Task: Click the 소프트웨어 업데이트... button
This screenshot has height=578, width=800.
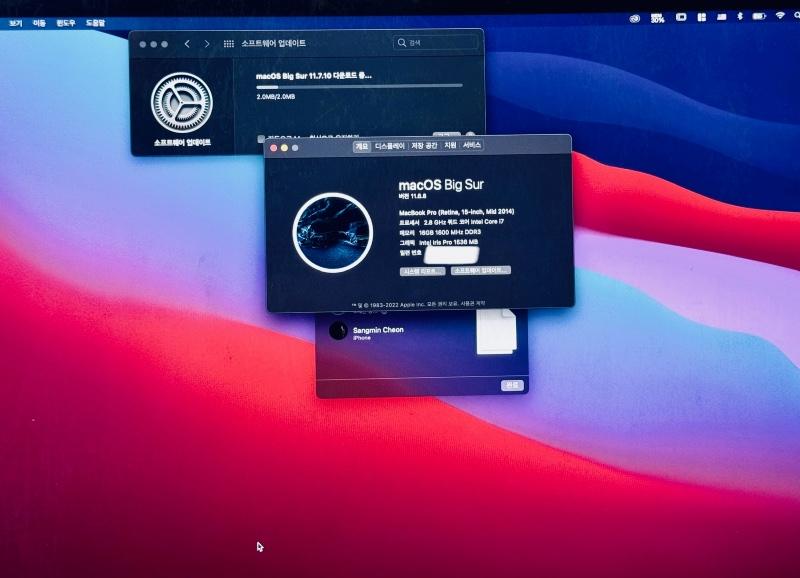Action: (x=481, y=270)
